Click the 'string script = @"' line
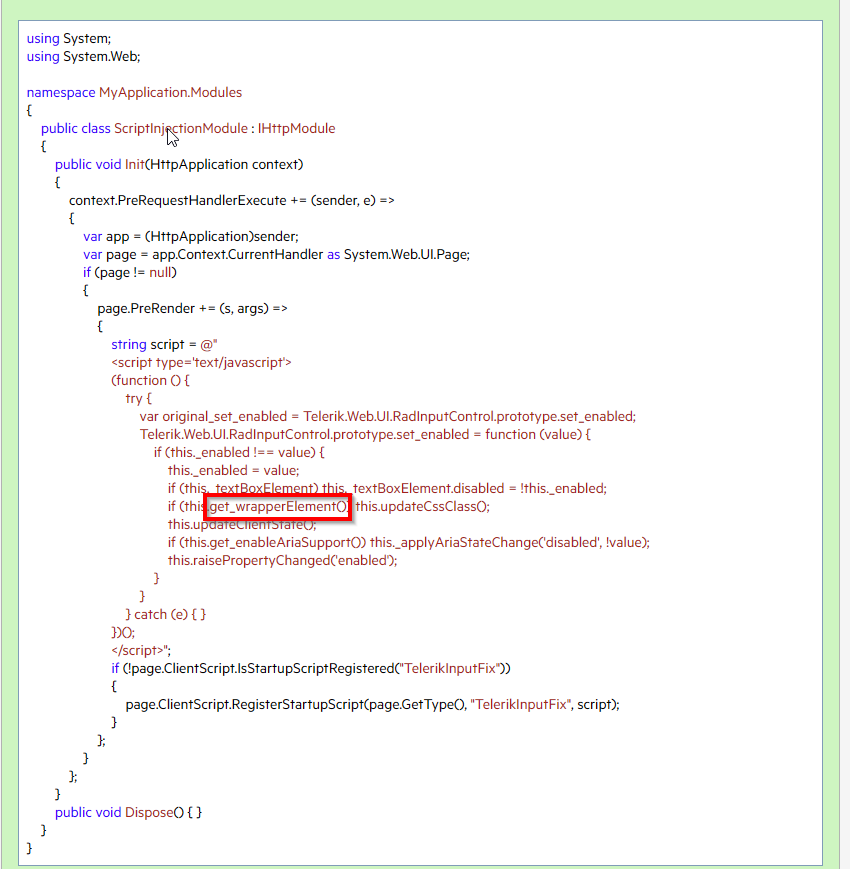Viewport: 850px width, 869px height. click(x=164, y=345)
